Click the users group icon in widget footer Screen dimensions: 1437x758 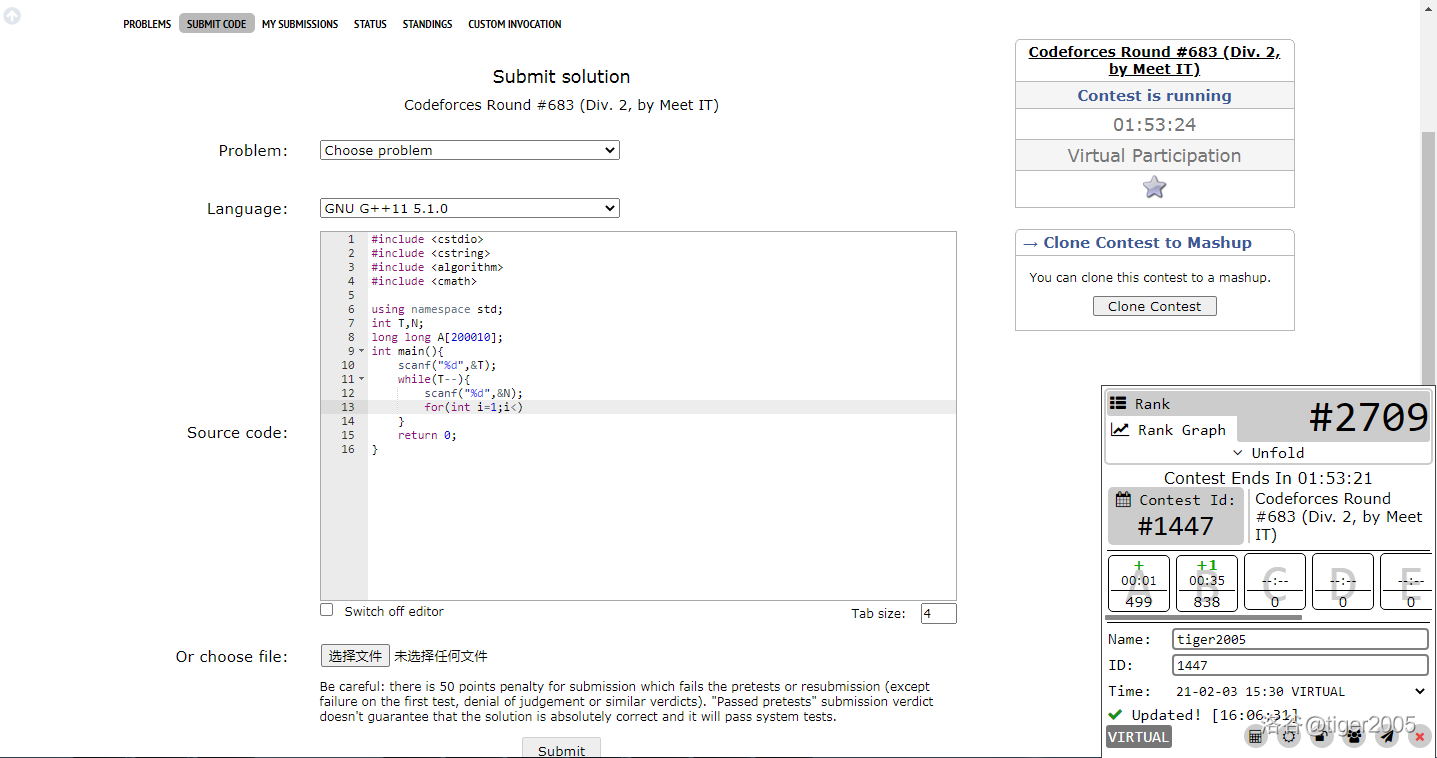[1354, 736]
